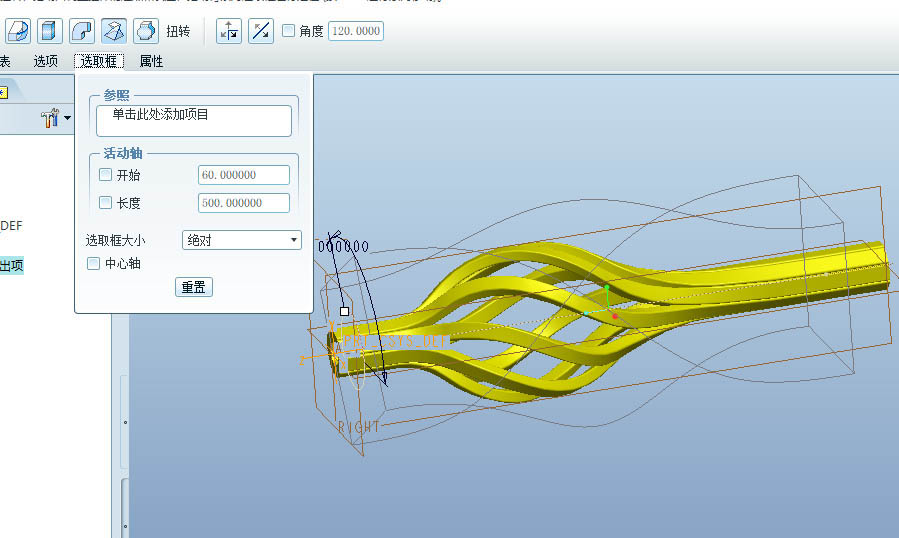The image size is (899, 538).
Task: Tick the 长度 checkbox
Action: pyautogui.click(x=106, y=203)
